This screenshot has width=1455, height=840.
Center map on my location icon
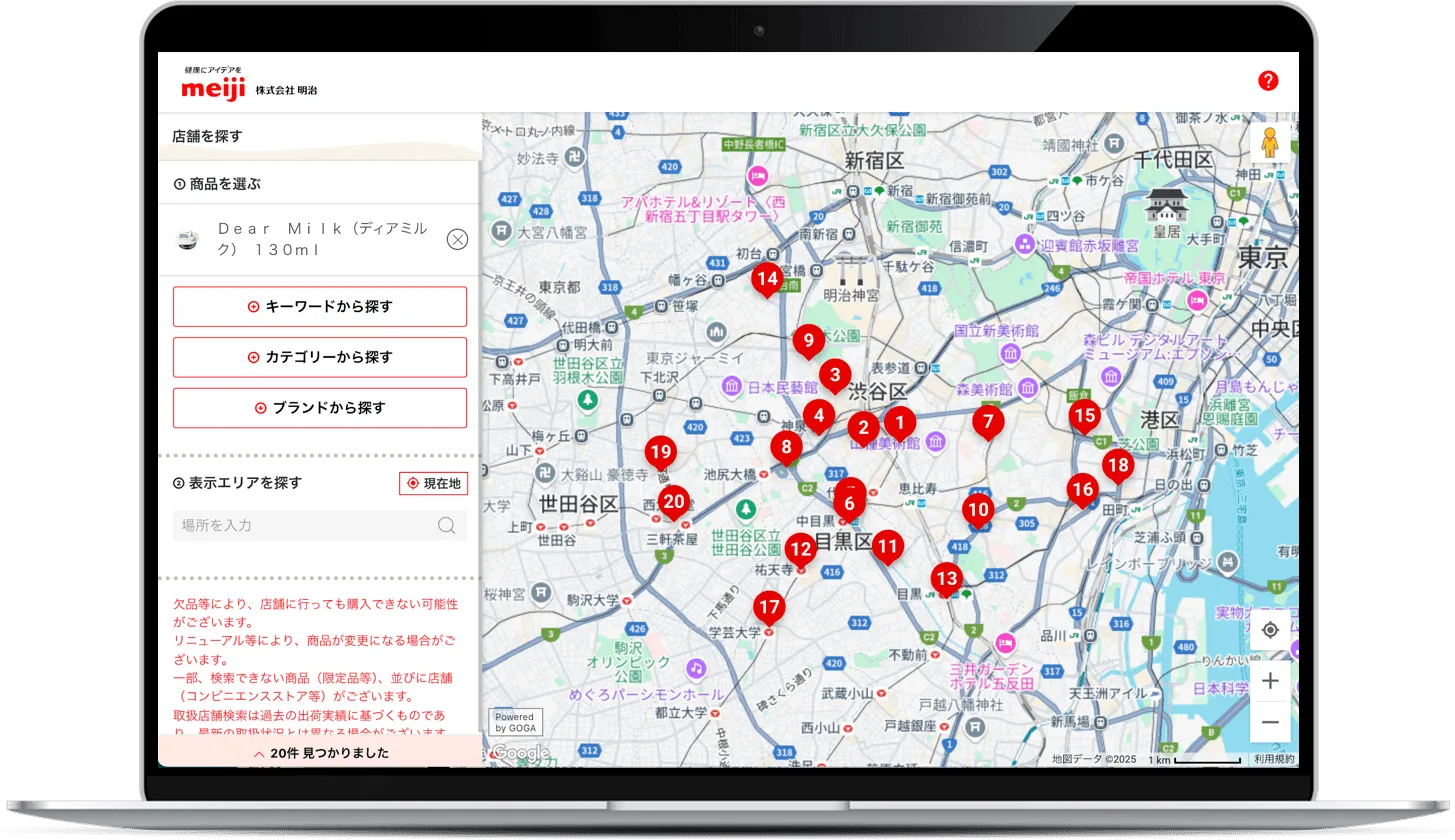1270,630
